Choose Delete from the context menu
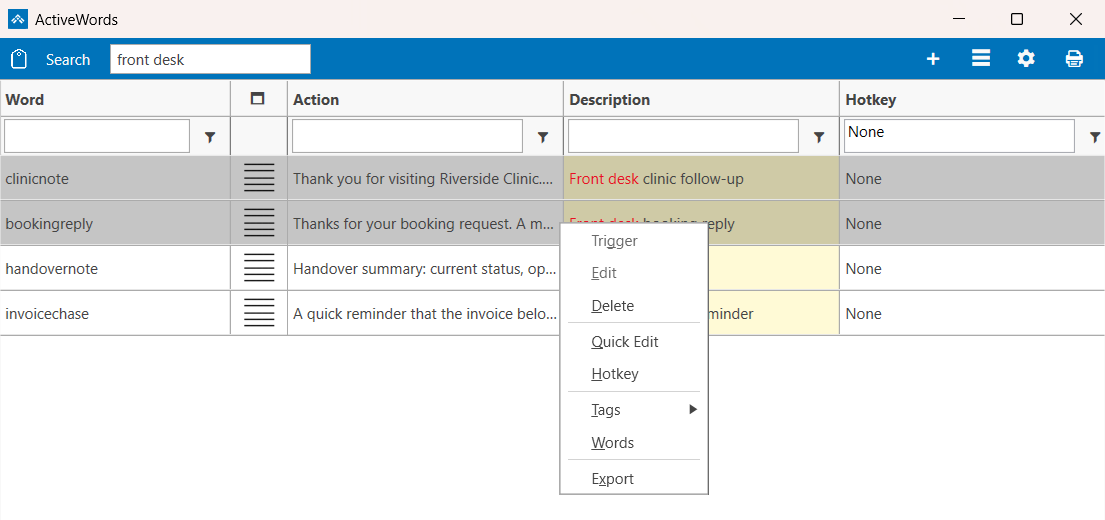Screen dimensions: 1105x520 pyautogui.click(x=634, y=306)
